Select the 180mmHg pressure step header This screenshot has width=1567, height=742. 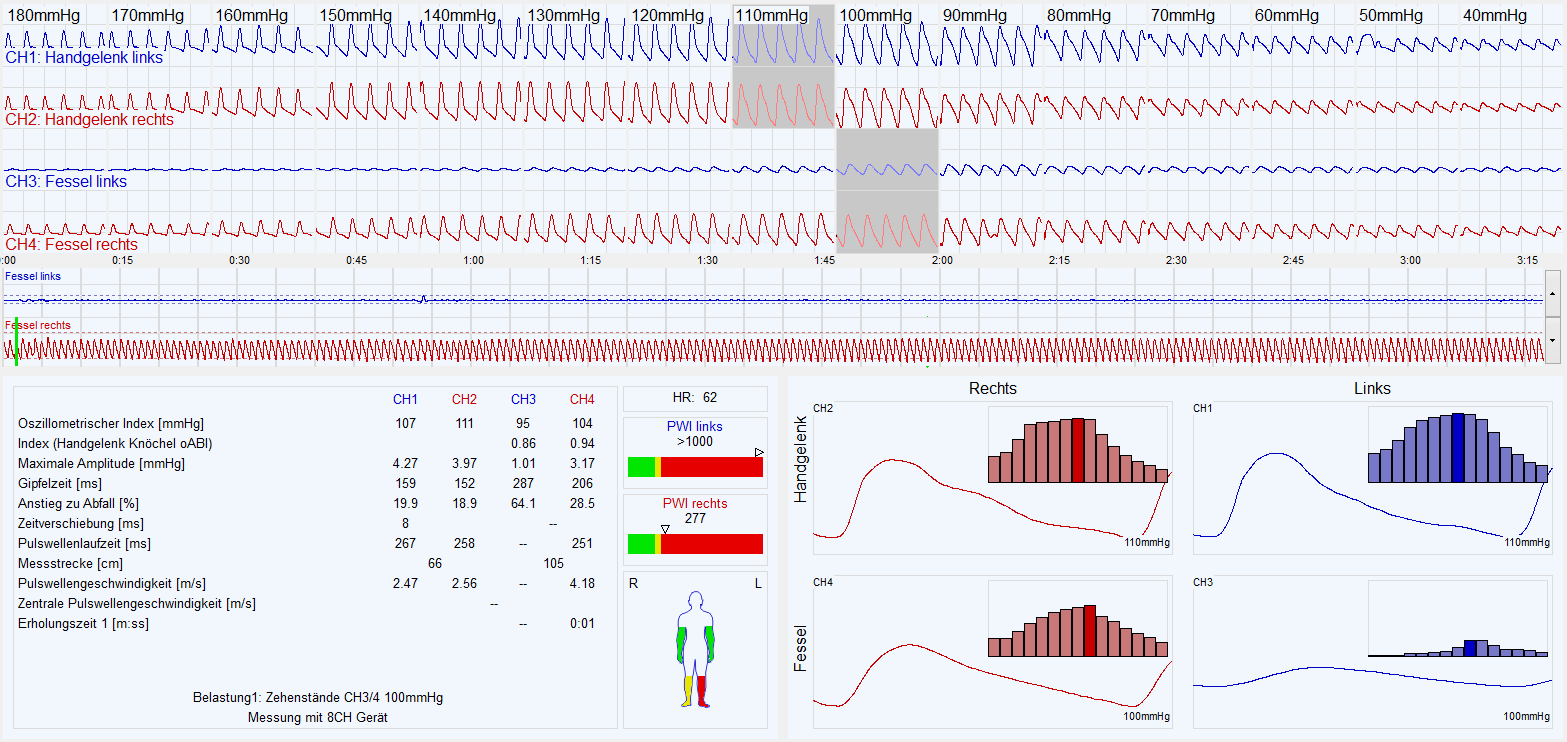(44, 16)
